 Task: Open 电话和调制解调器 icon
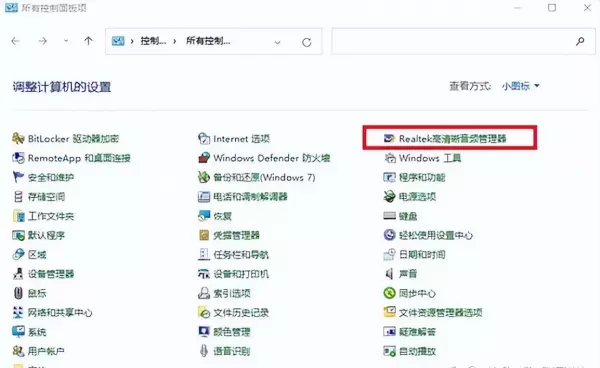204,197
